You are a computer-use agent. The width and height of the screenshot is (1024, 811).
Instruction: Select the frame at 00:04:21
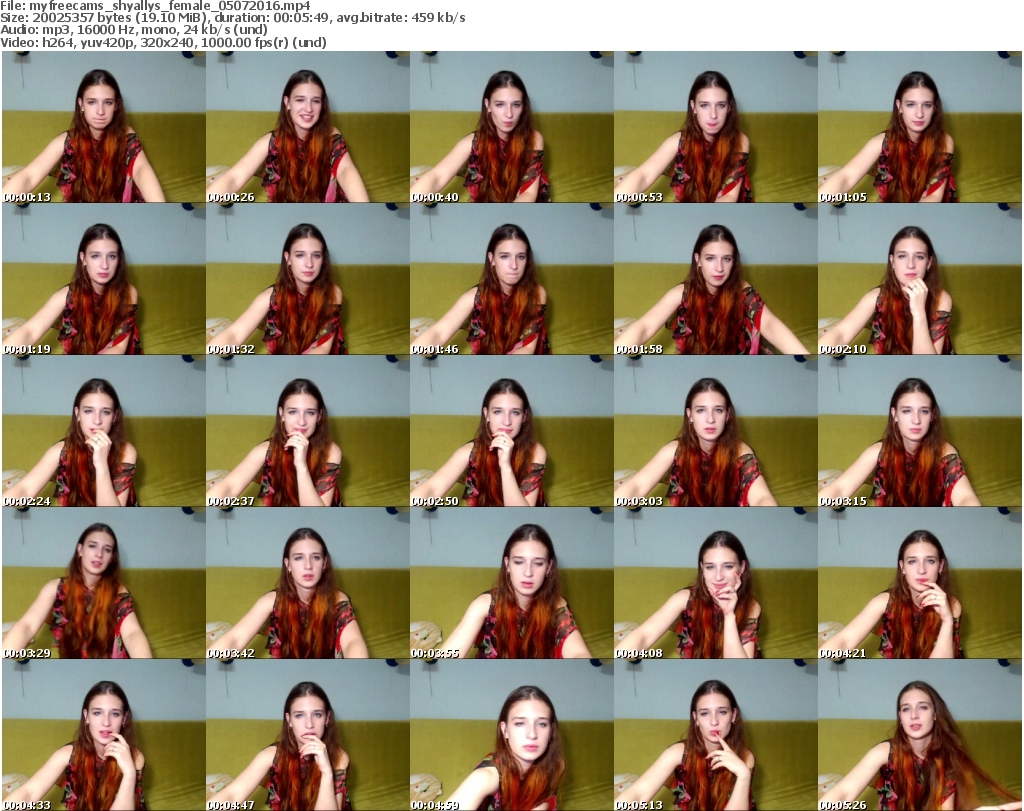click(x=920, y=583)
